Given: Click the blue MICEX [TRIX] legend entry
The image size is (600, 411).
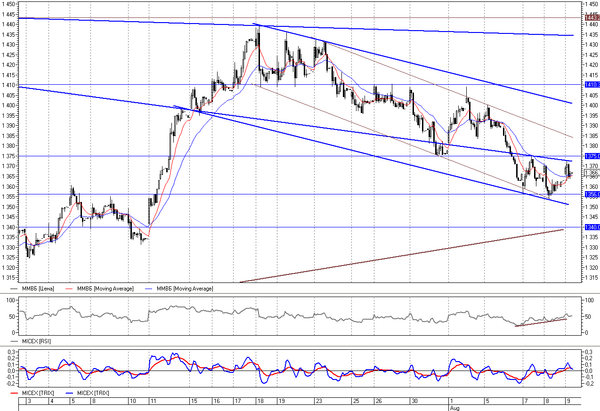Looking at the screenshot, I should coord(88,393).
